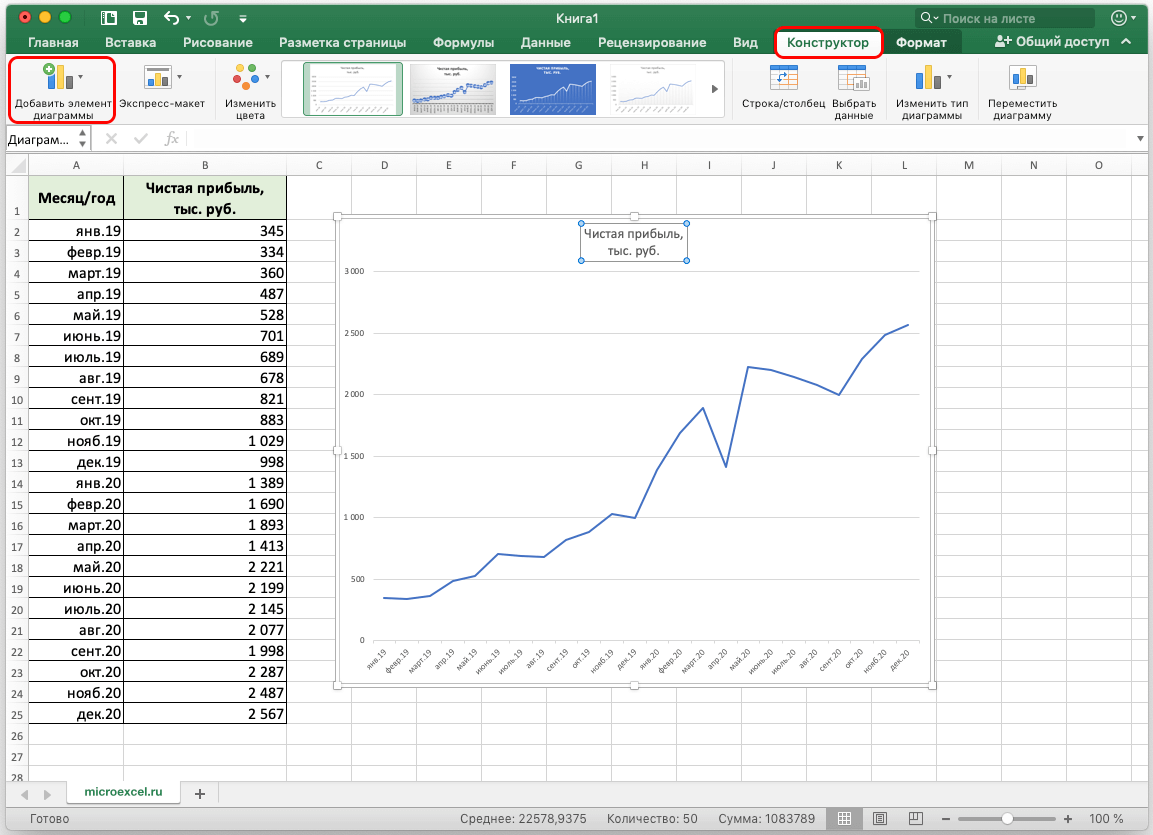The width and height of the screenshot is (1153, 835).
Task: Expand the undo history dropdown arrow
Action: click(x=188, y=18)
